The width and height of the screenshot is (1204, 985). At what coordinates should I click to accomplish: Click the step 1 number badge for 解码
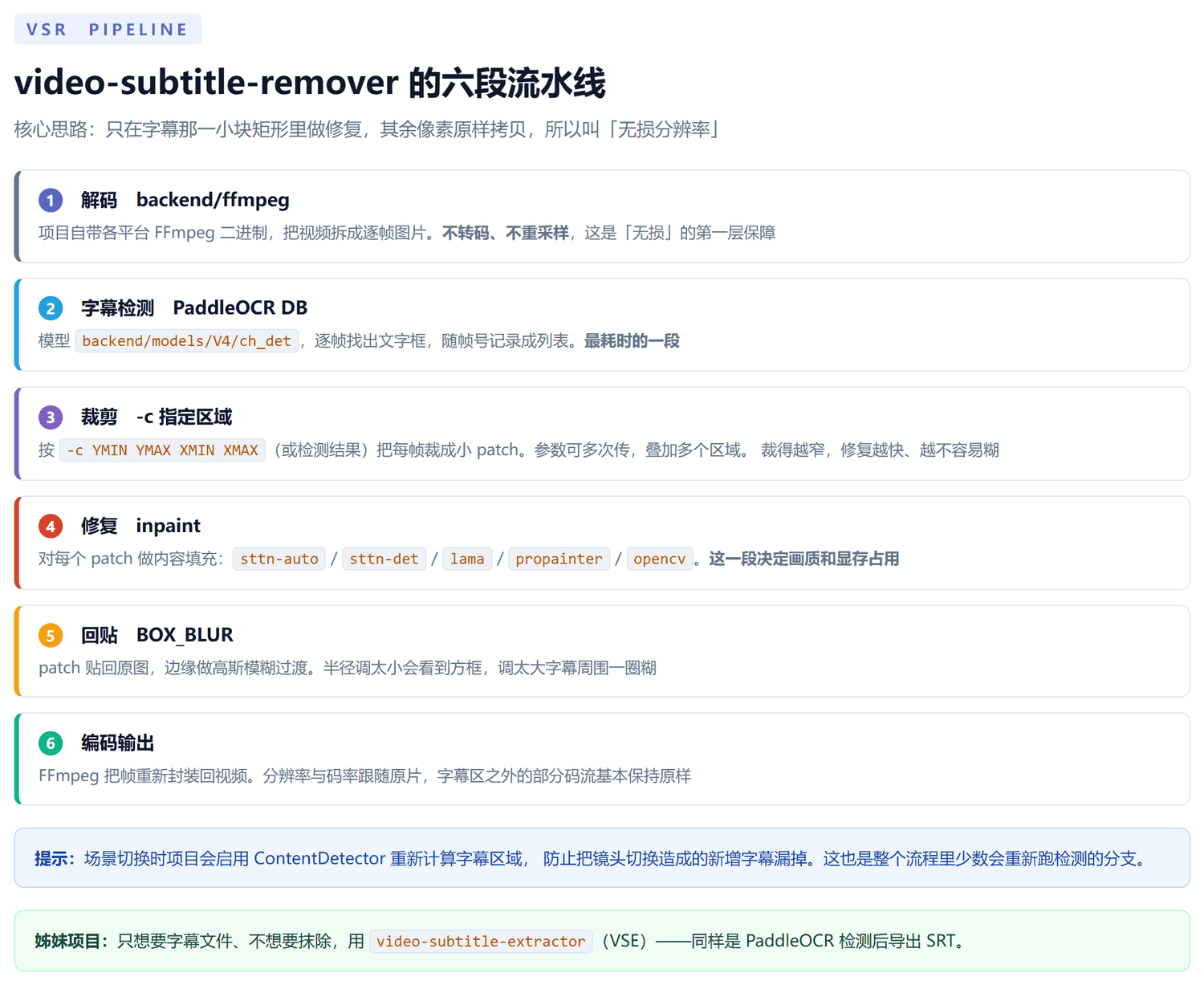(51, 200)
